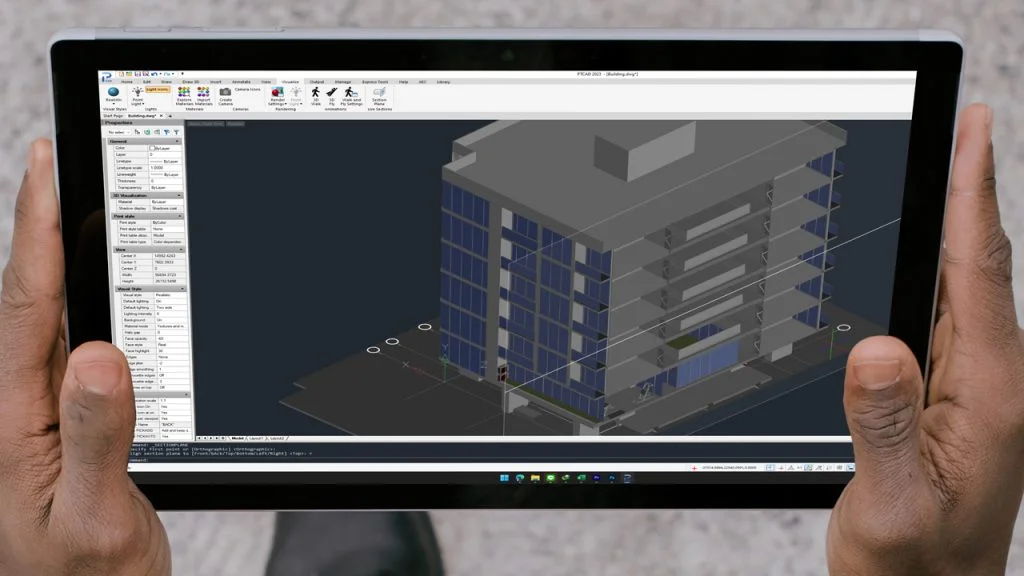The image size is (1024, 576).
Task: Switch to the Layout1 tab
Action: (x=257, y=438)
